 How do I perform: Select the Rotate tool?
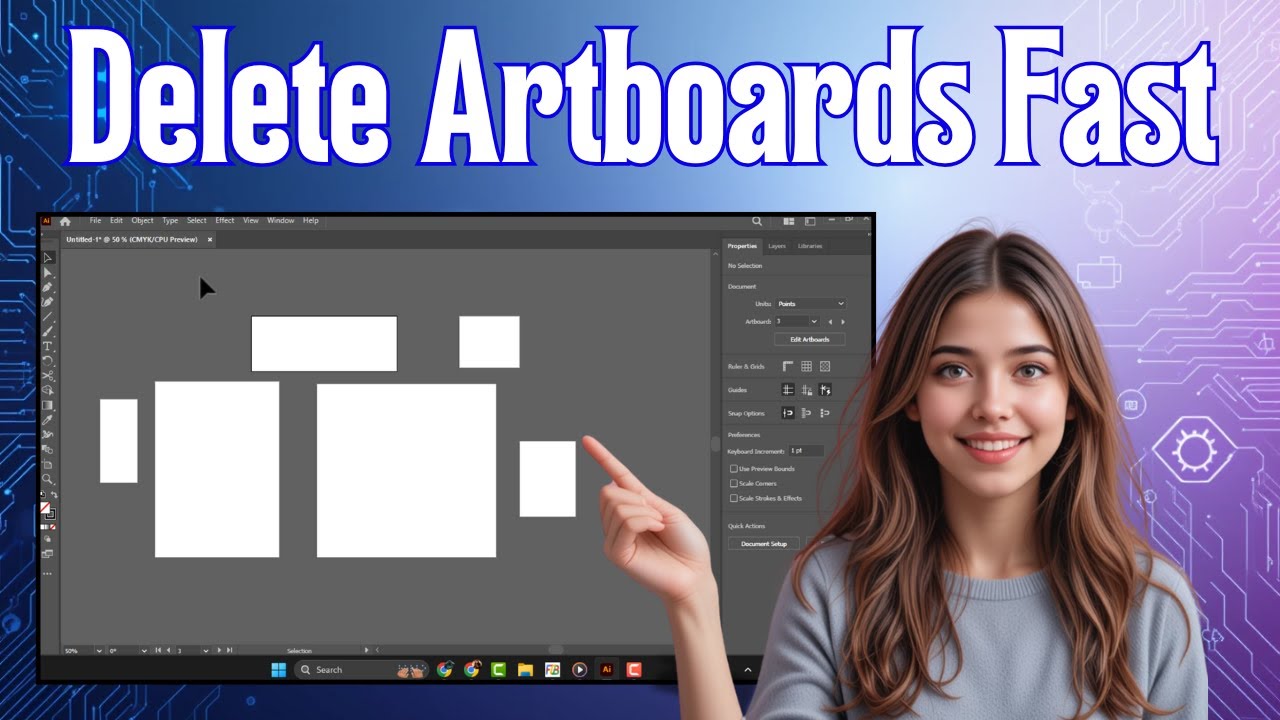click(x=47, y=361)
